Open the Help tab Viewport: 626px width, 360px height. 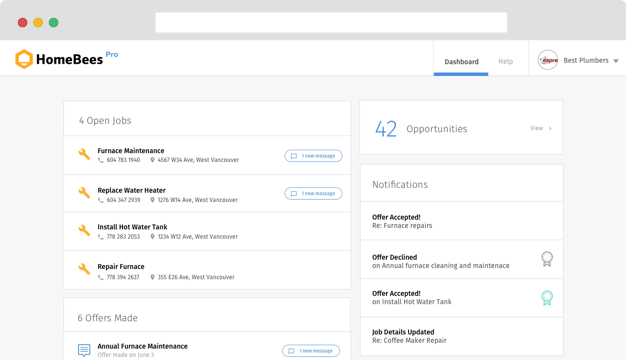(x=505, y=61)
